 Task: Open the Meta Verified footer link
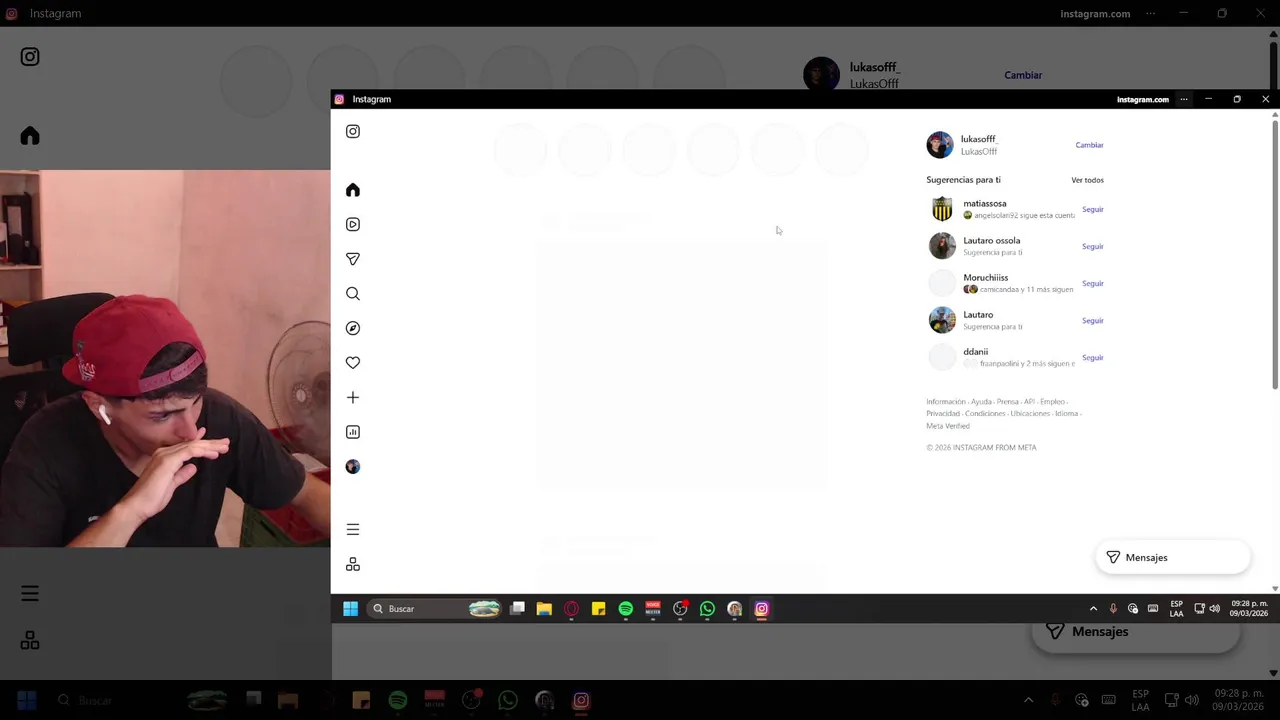pyautogui.click(x=948, y=426)
